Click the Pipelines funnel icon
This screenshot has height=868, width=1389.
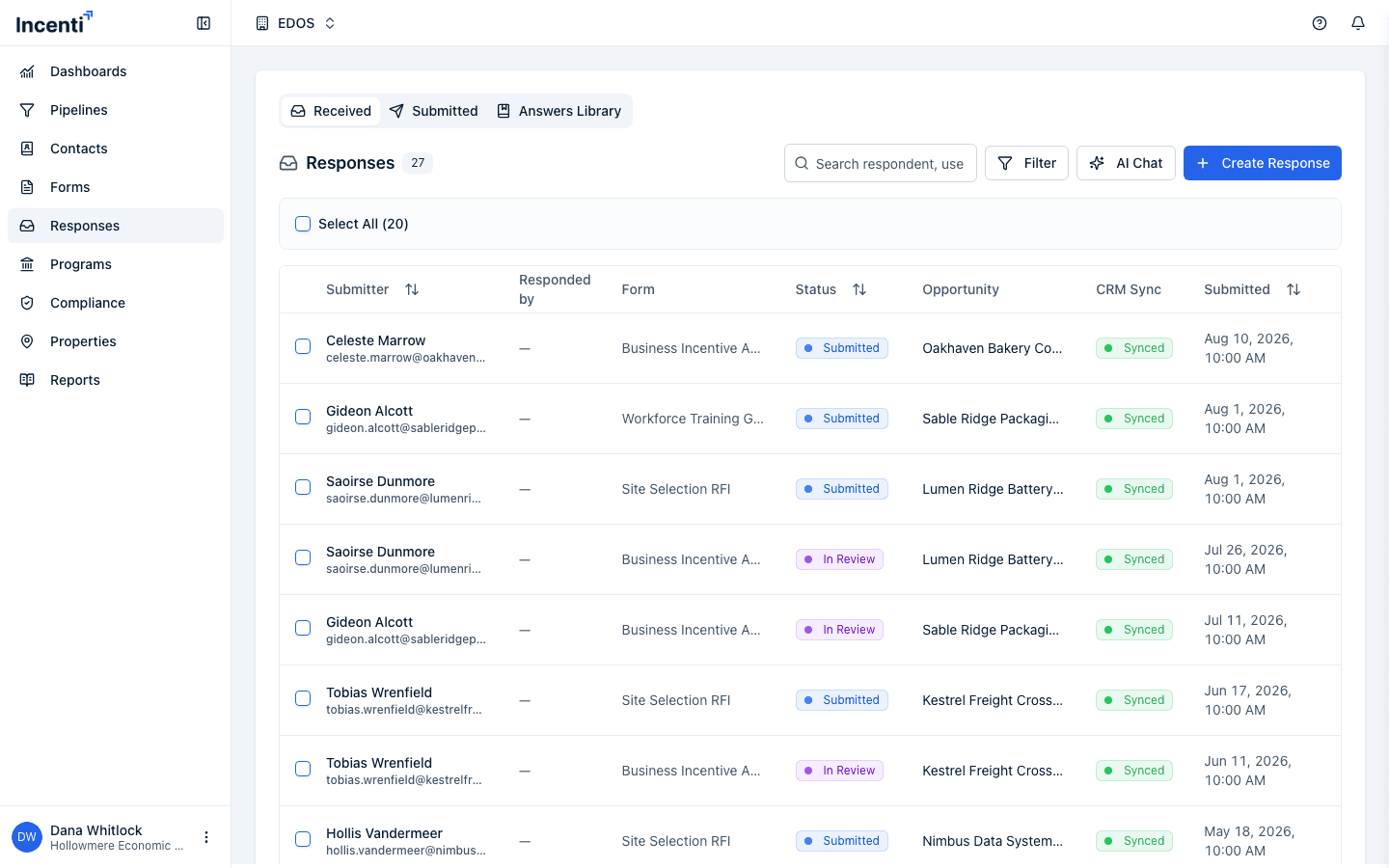[27, 110]
